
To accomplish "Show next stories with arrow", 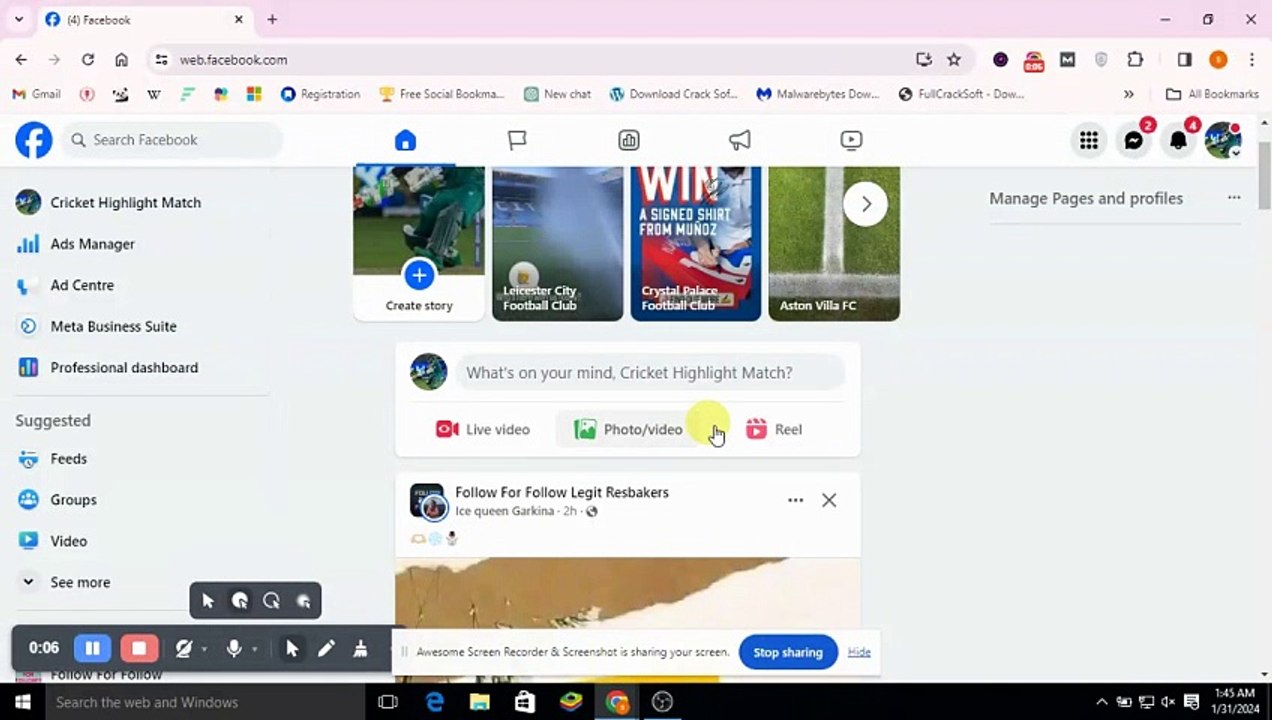I will point(866,205).
